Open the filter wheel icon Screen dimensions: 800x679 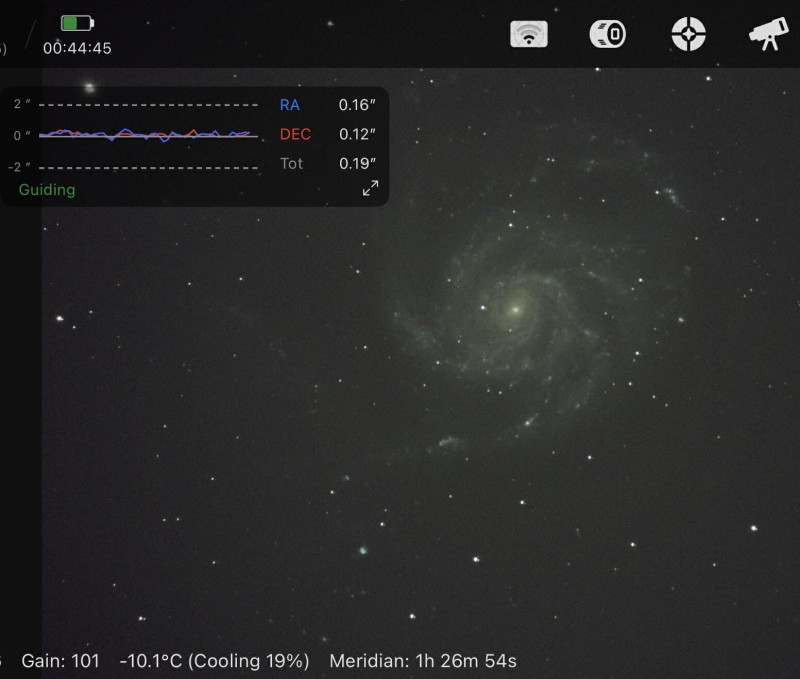pos(608,34)
